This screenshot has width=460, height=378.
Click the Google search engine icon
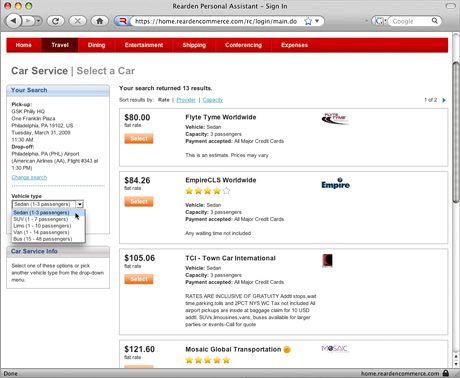click(378, 21)
